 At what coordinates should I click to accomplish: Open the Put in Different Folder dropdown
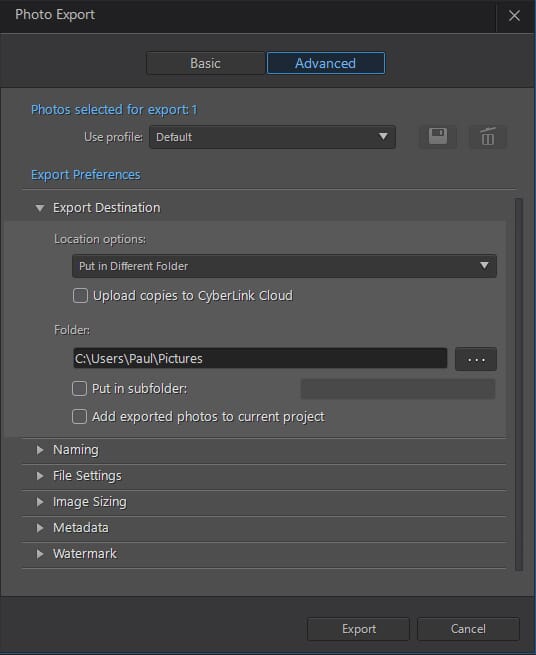(x=285, y=266)
